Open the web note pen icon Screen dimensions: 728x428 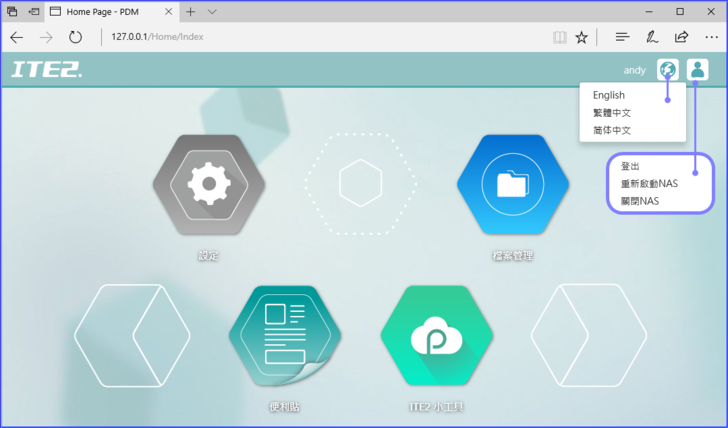[652, 37]
